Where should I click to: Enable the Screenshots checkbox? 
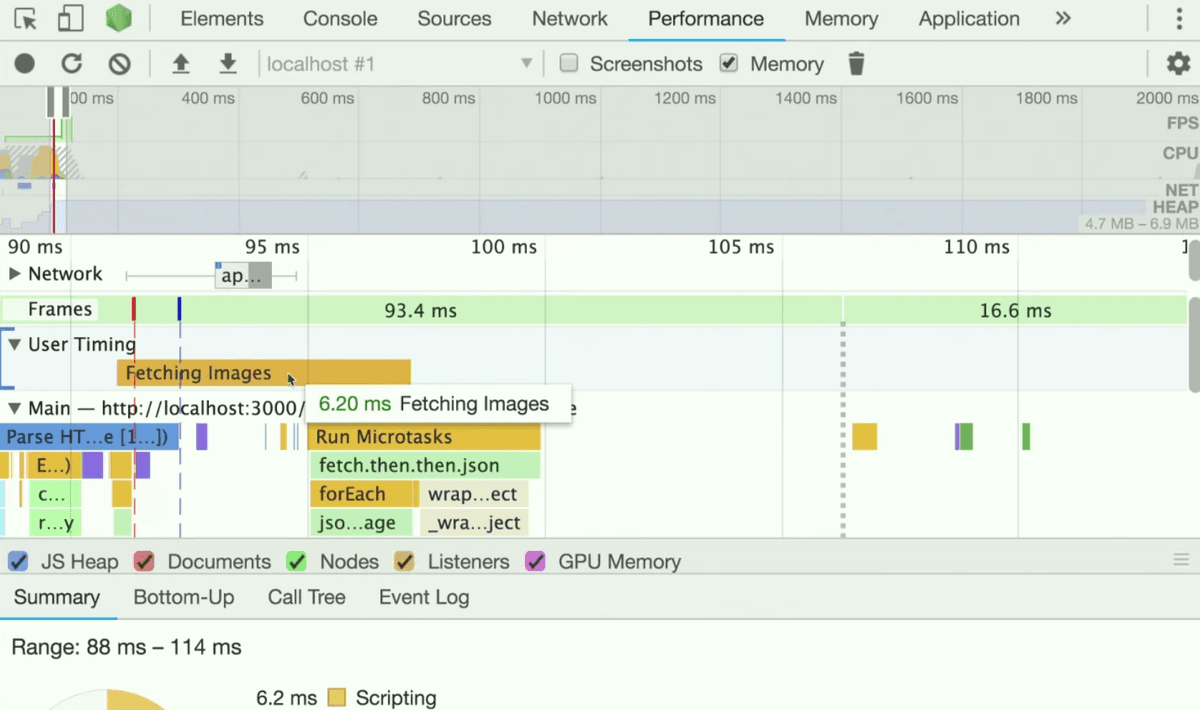coord(569,63)
